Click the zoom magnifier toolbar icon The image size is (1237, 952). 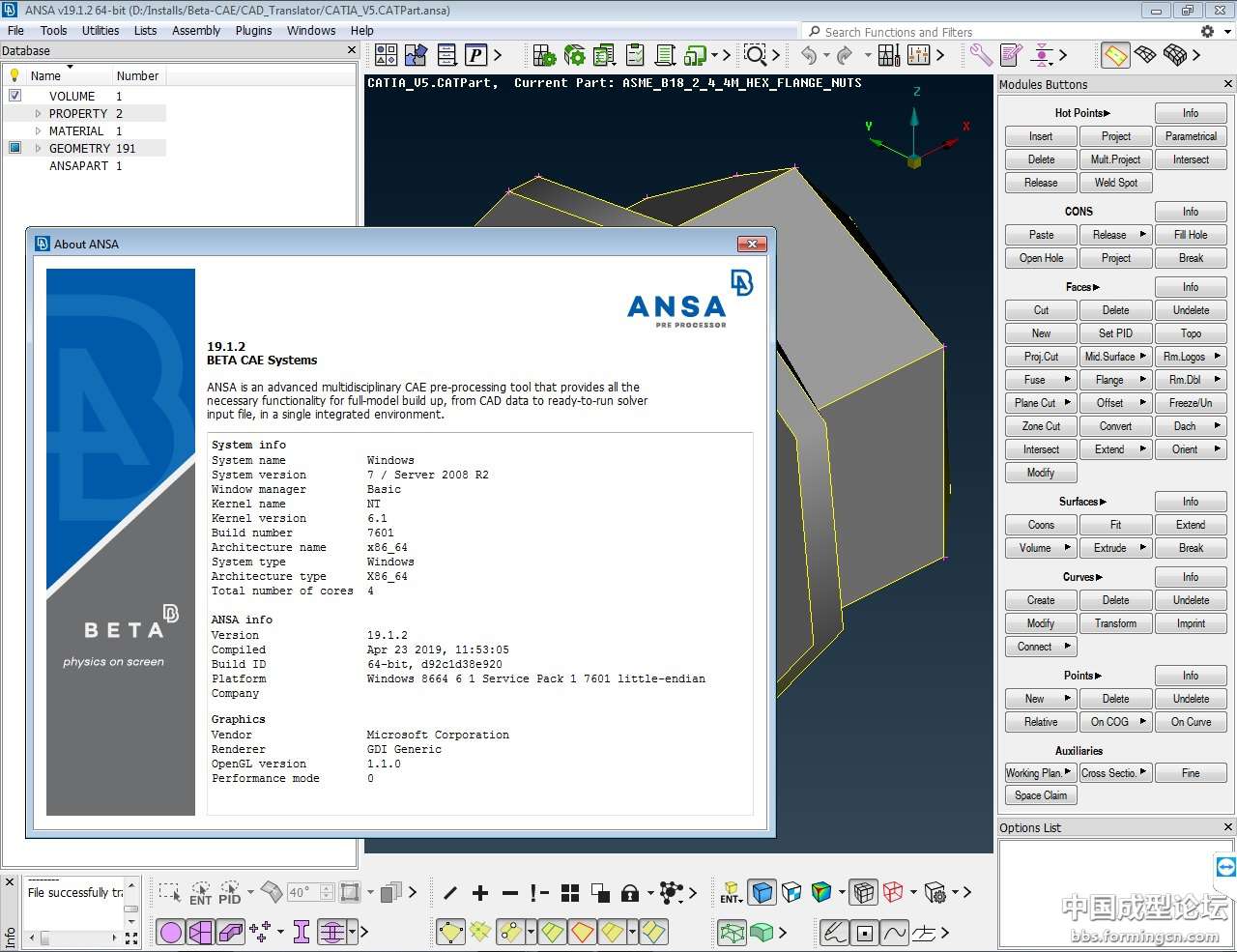[x=755, y=55]
